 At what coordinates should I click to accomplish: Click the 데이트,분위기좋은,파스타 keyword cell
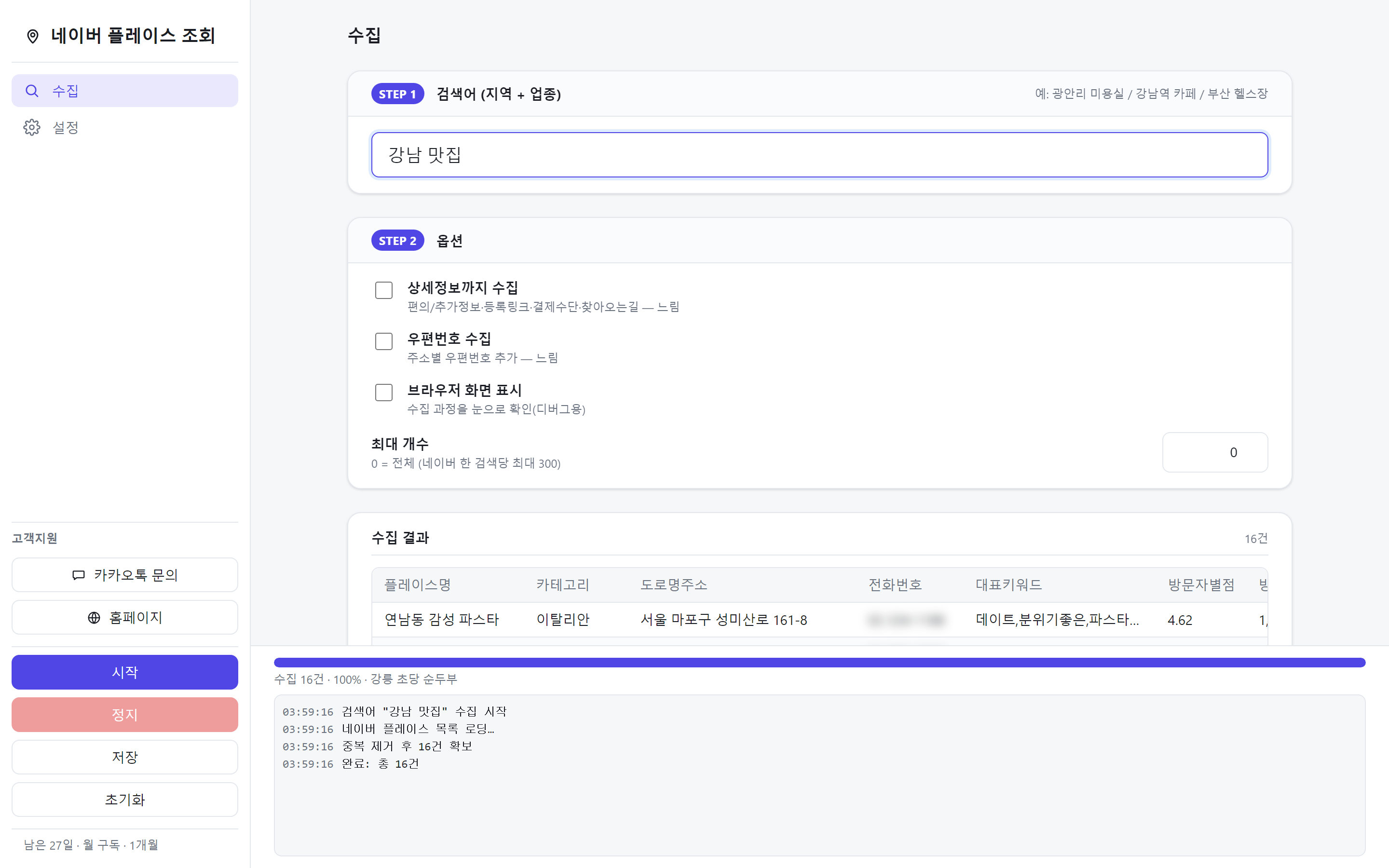pos(1057,620)
